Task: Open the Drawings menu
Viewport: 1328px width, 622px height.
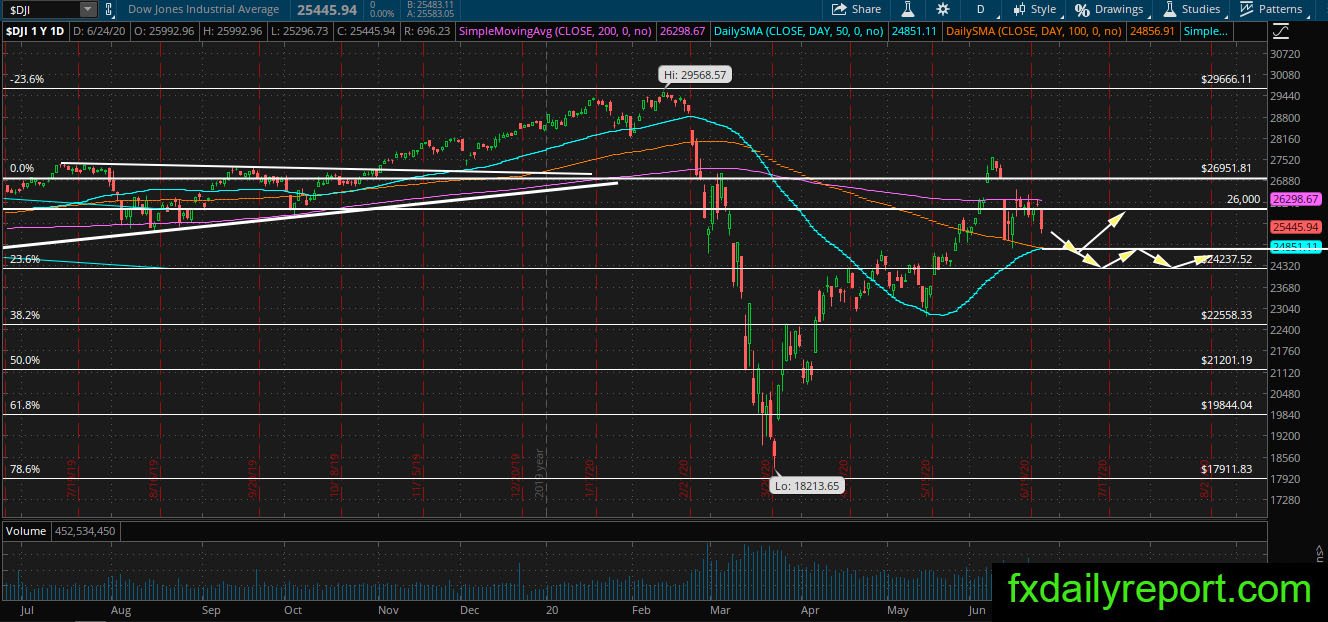Action: coord(1110,9)
